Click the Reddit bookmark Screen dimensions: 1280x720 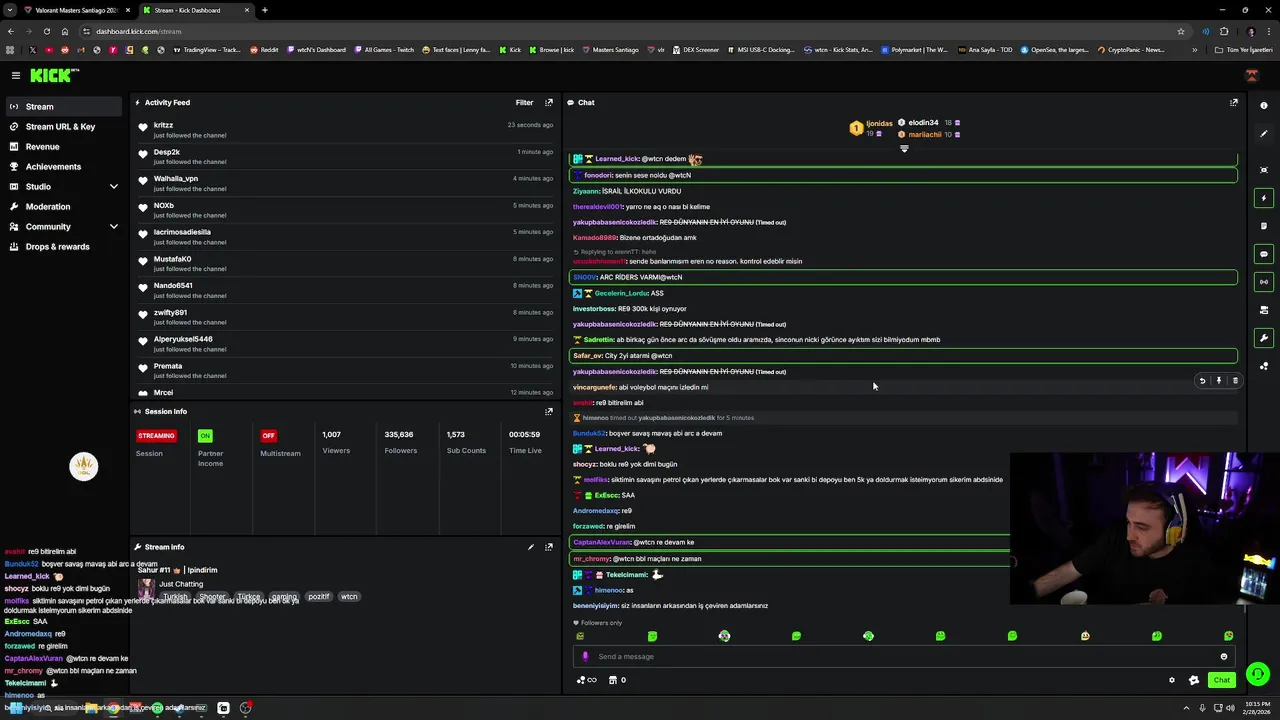[x=265, y=50]
